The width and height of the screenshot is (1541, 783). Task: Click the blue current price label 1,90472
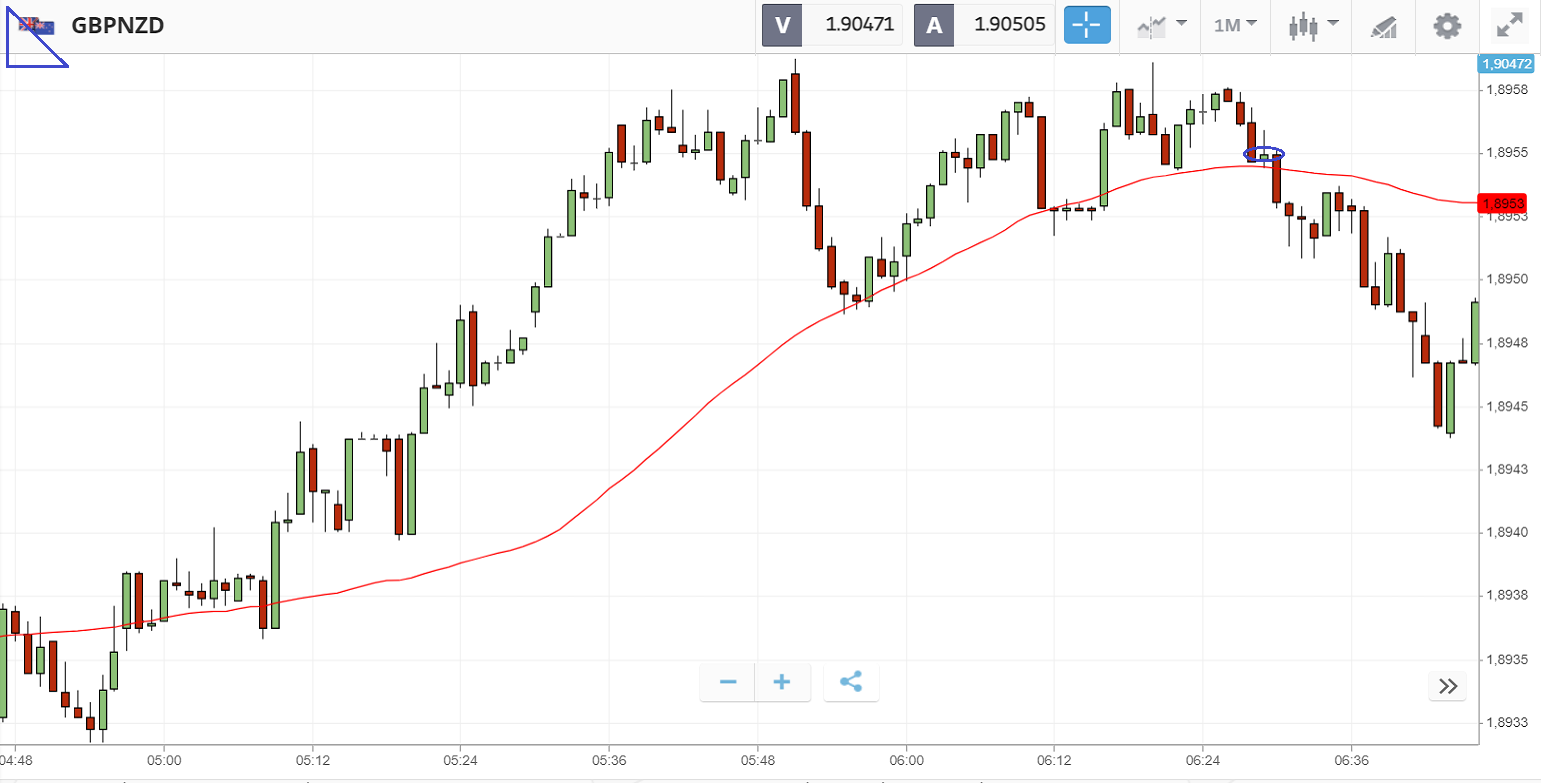1505,63
